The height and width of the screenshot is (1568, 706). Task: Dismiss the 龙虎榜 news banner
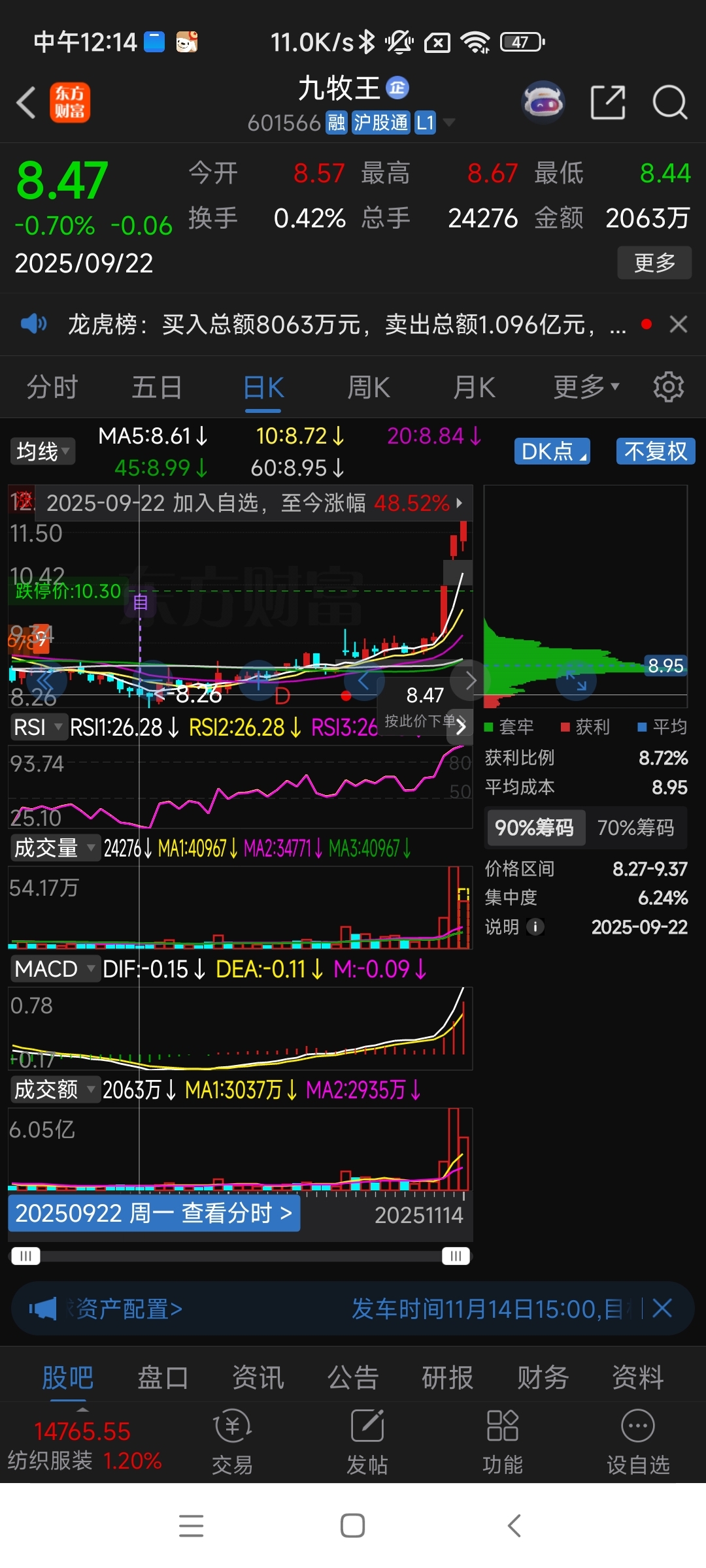[679, 324]
